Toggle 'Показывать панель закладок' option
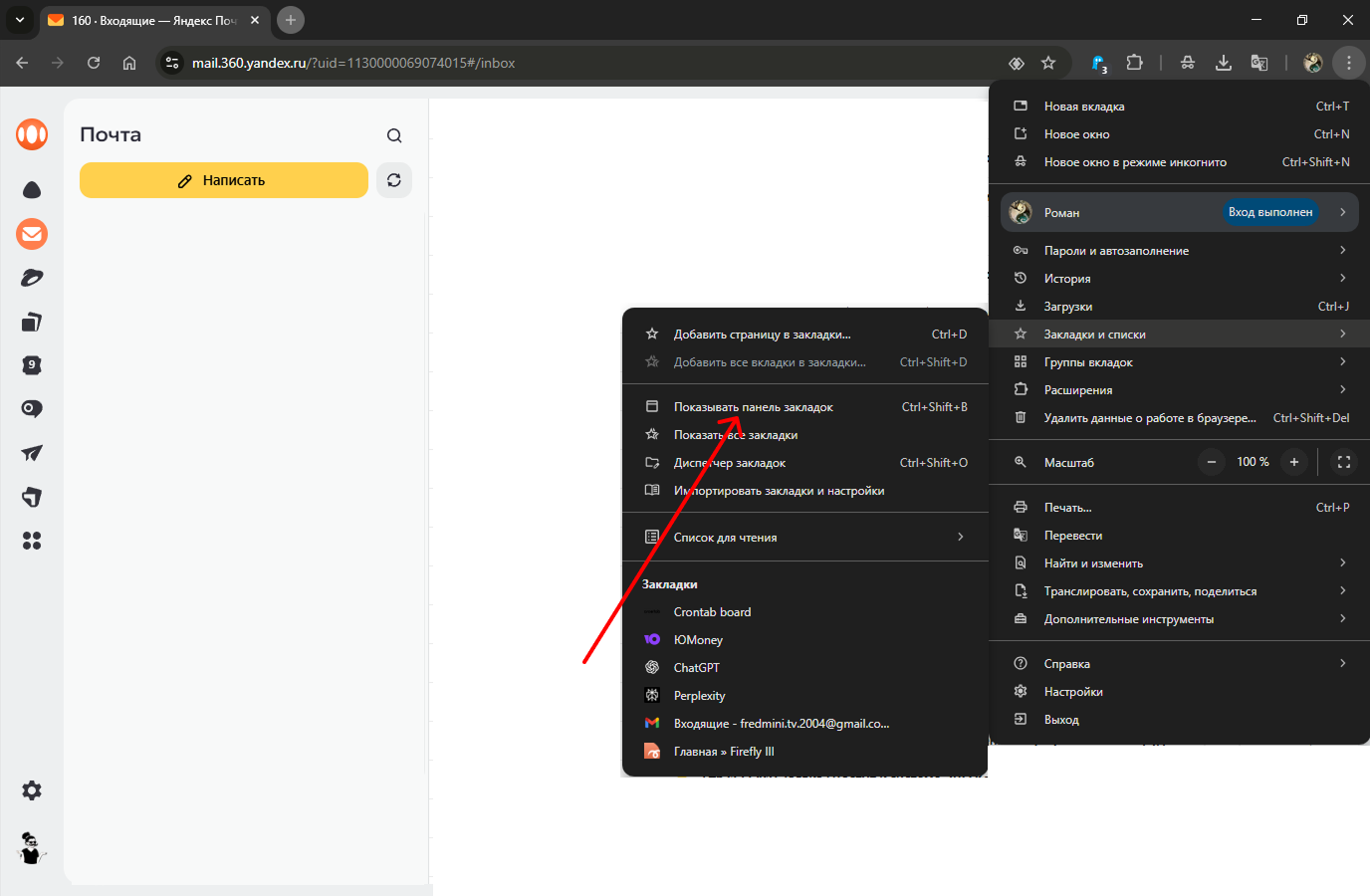Viewport: 1370px width, 896px height. click(x=753, y=407)
